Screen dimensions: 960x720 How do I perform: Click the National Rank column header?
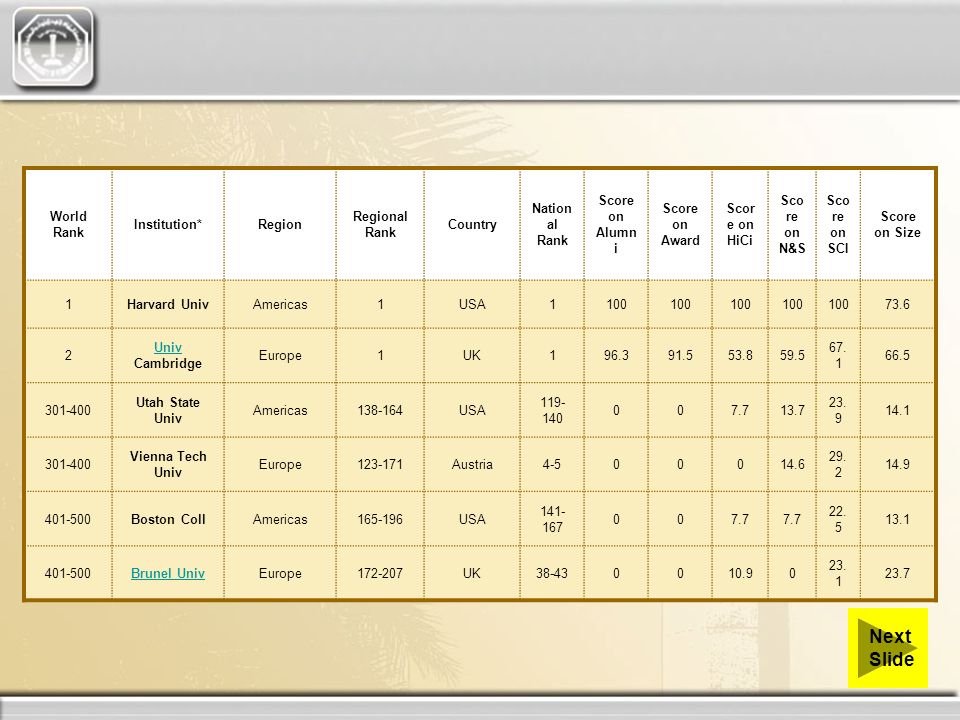click(552, 224)
